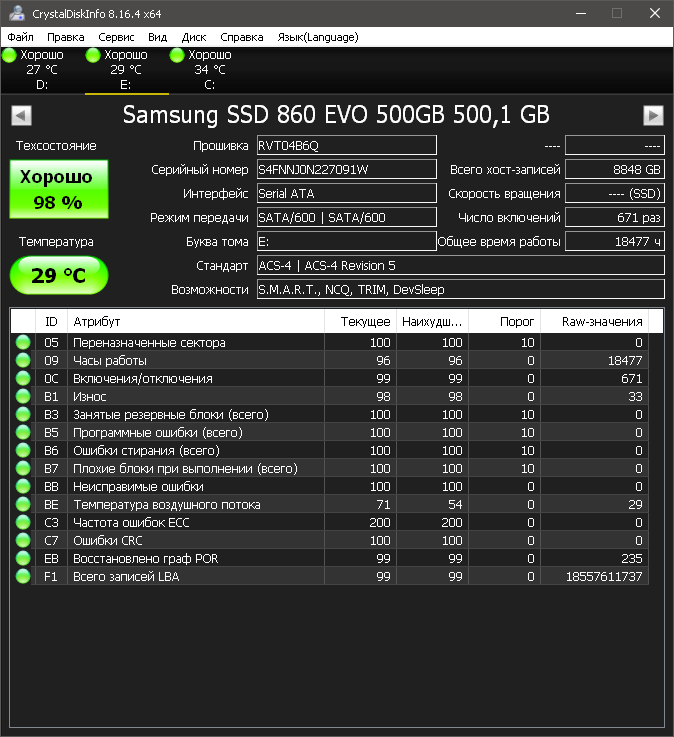
Task: Click the Техсостояние label
Action: click(x=56, y=146)
